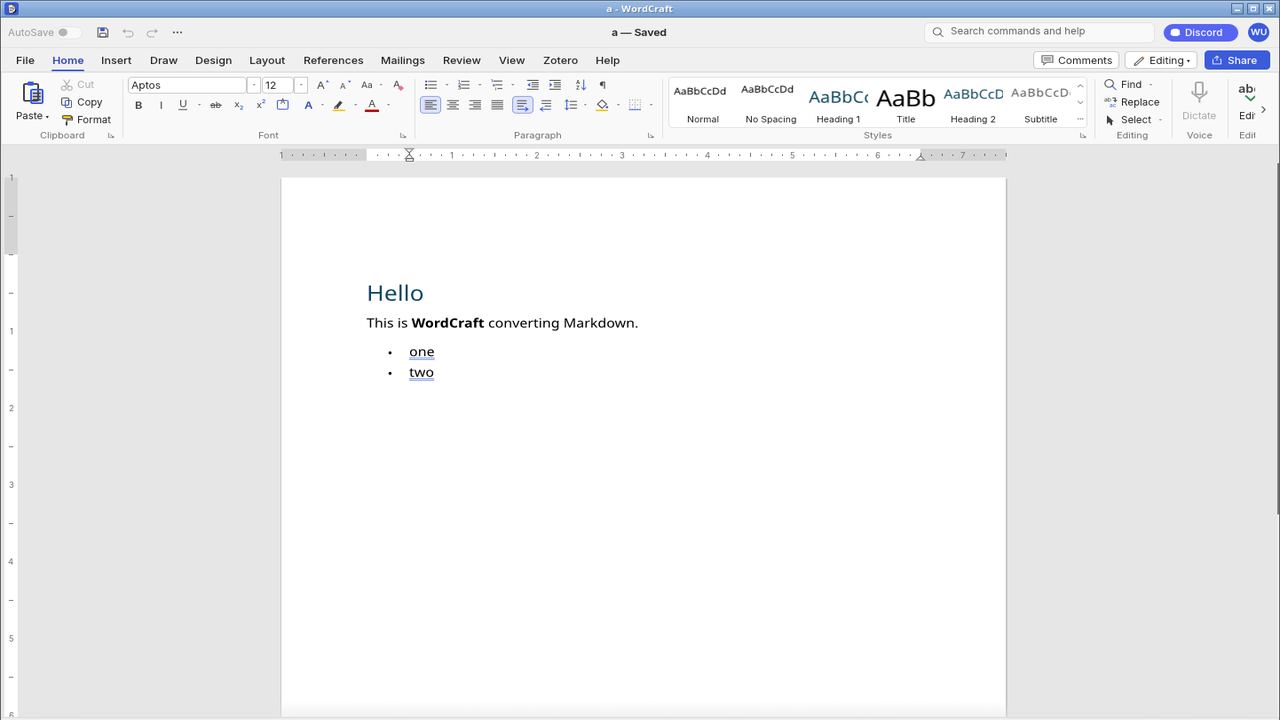Click the Increase indent icon

point(555,85)
